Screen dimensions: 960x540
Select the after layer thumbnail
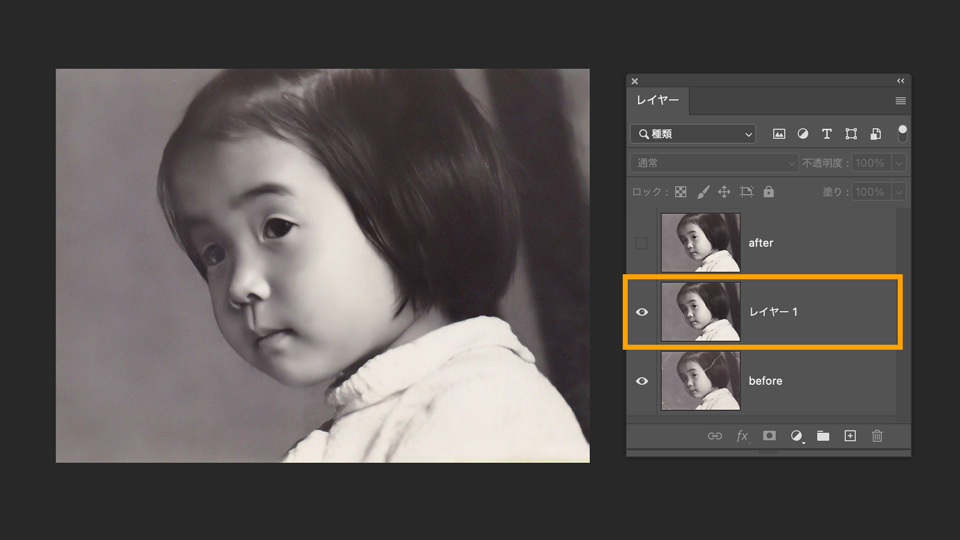point(701,242)
